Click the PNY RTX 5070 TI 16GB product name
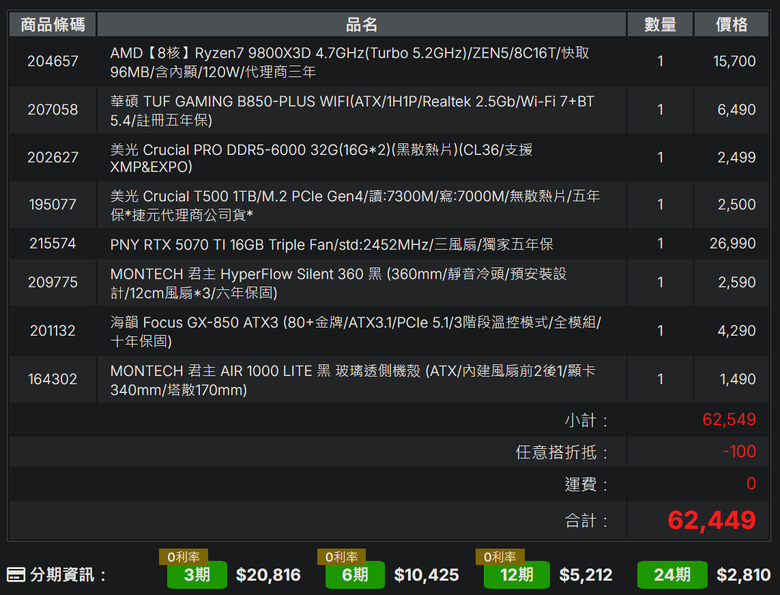The height and width of the screenshot is (595, 780). tap(331, 244)
